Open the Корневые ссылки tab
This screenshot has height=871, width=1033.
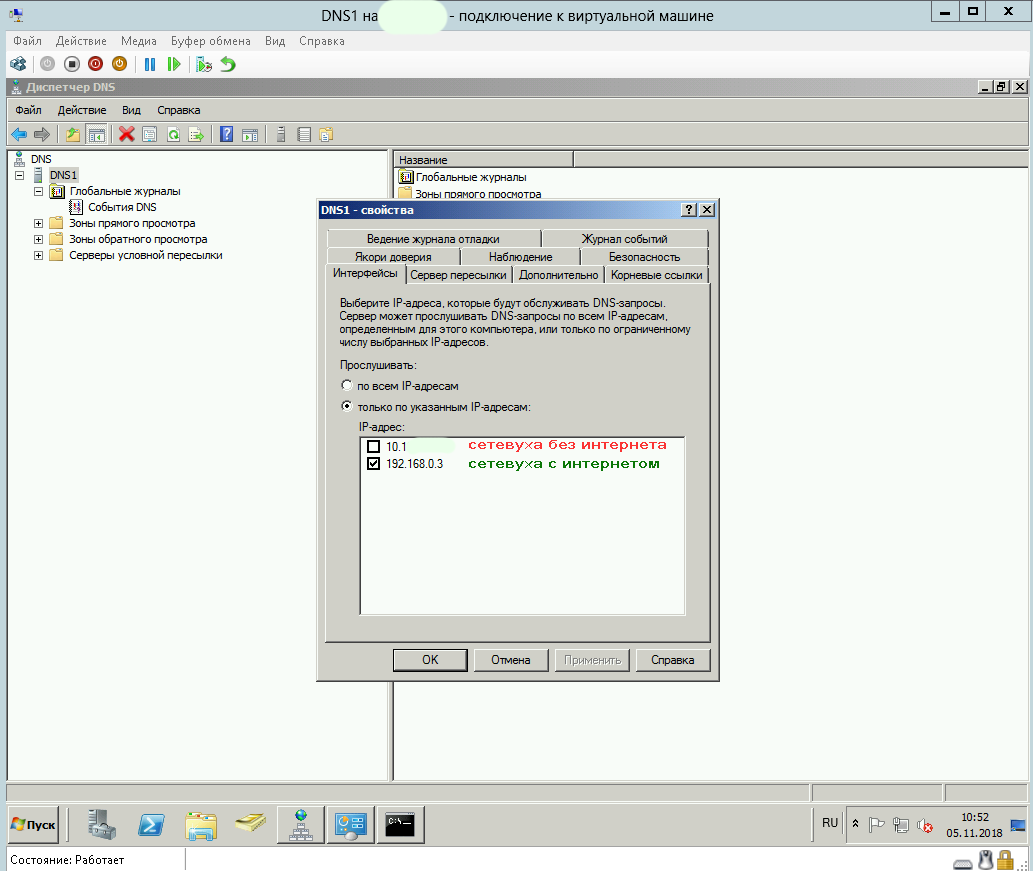[x=656, y=275]
